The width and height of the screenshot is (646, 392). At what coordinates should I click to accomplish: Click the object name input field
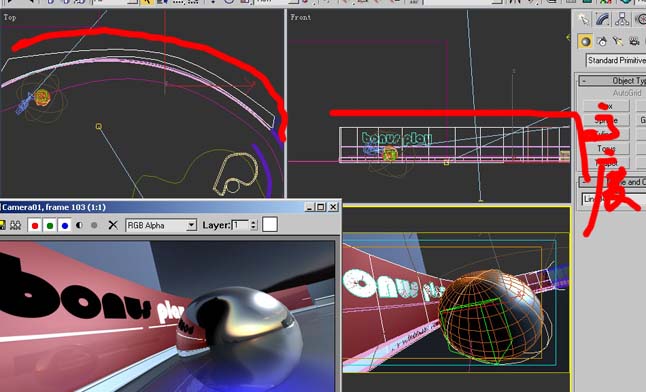pyautogui.click(x=614, y=199)
